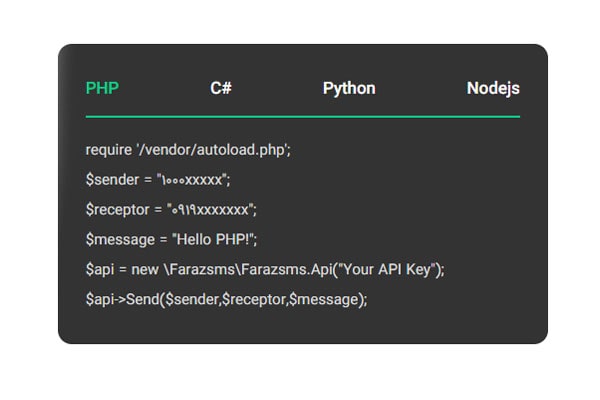Open the Python code sample tab

(349, 89)
